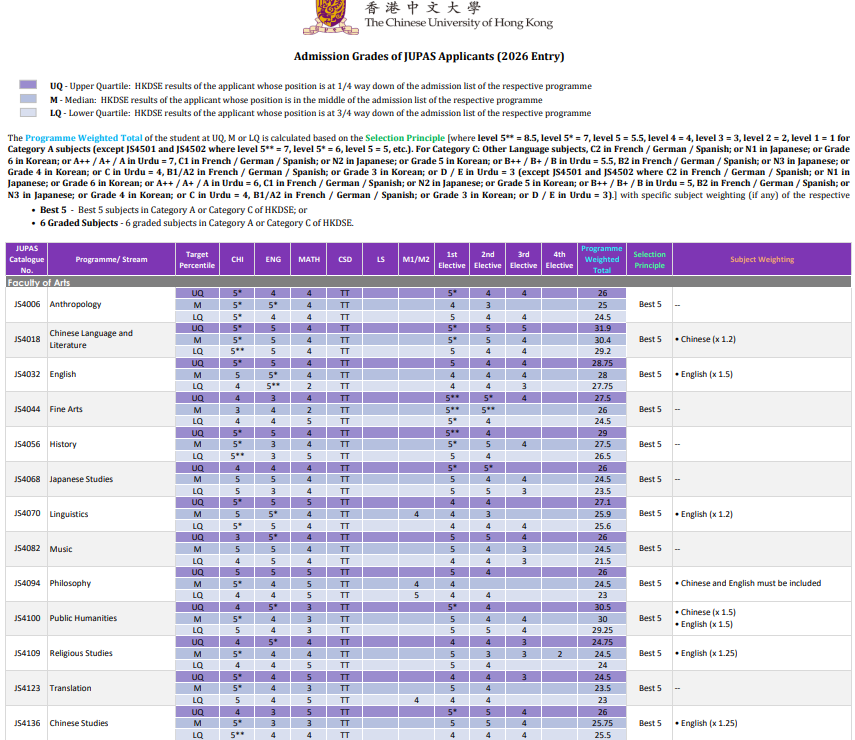Click catalogue number 'JS4136'

(27, 723)
